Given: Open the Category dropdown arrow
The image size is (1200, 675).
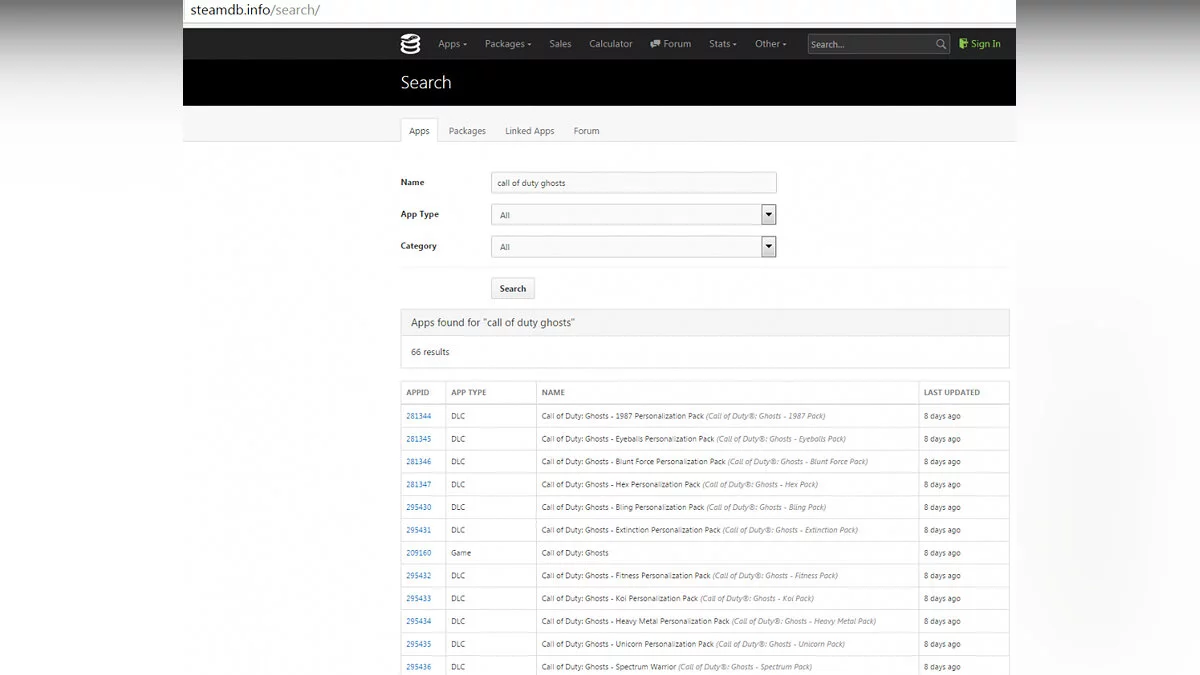Looking at the screenshot, I should (768, 247).
